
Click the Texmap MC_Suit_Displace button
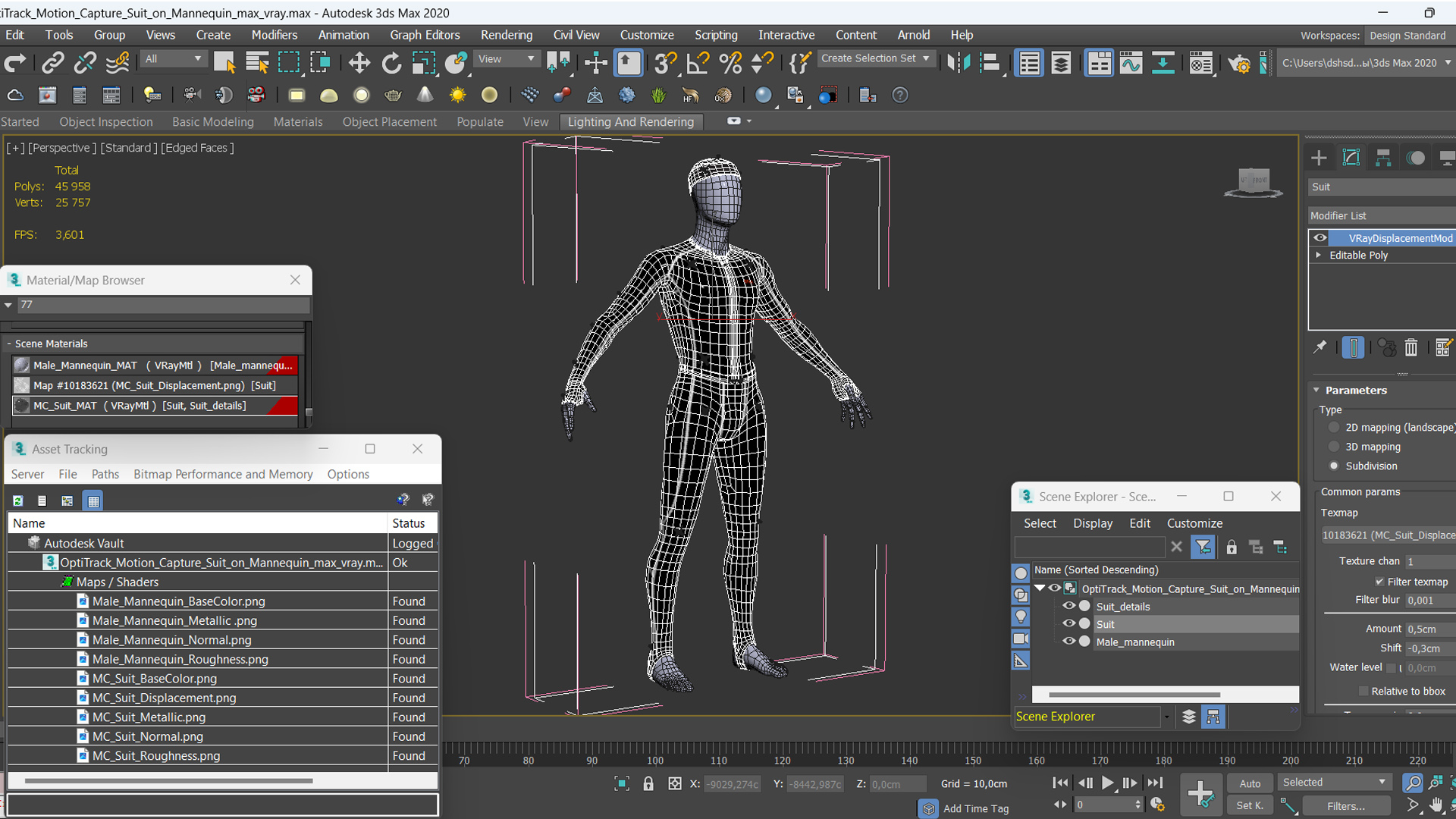click(1389, 535)
